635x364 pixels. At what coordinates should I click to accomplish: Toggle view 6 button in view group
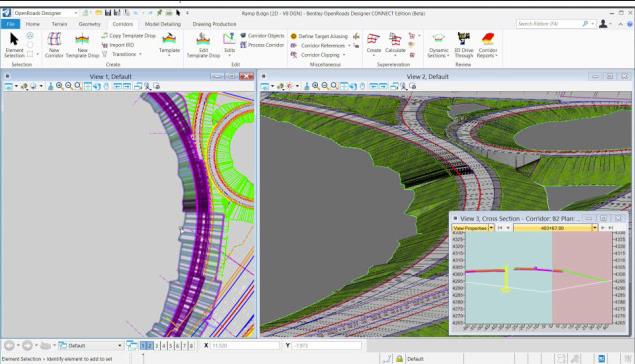pos(177,346)
